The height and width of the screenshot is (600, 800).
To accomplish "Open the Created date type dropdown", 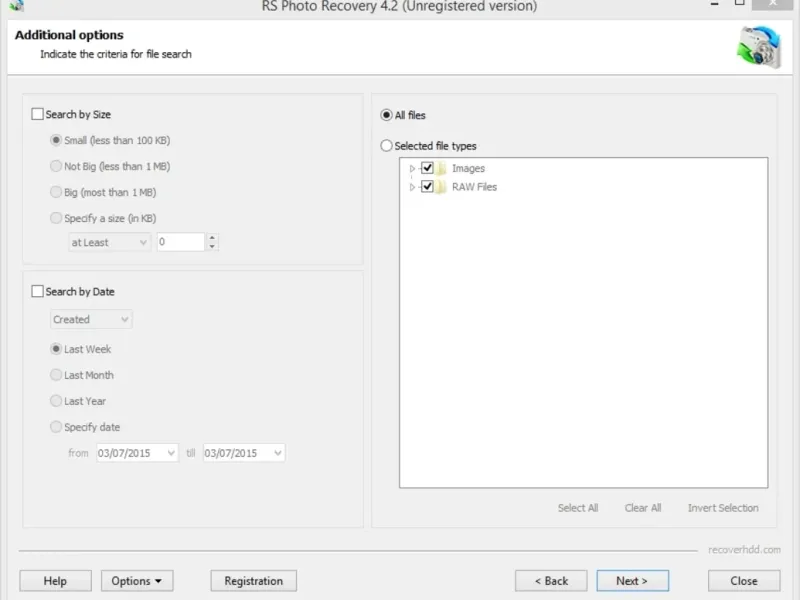I will point(91,320).
